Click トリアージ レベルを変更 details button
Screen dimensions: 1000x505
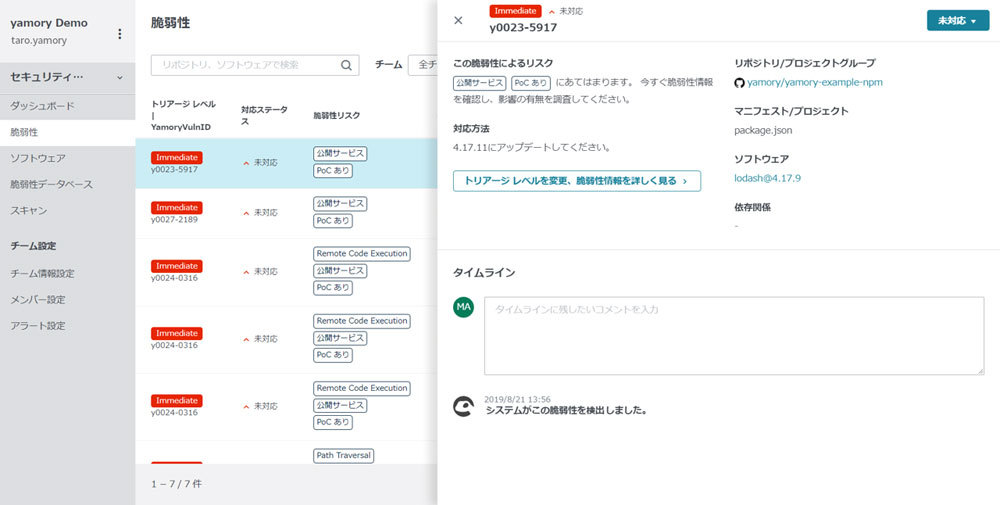point(576,181)
